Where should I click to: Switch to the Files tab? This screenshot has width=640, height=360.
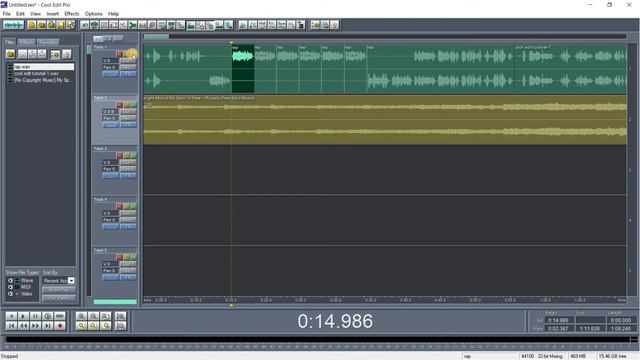[10, 42]
